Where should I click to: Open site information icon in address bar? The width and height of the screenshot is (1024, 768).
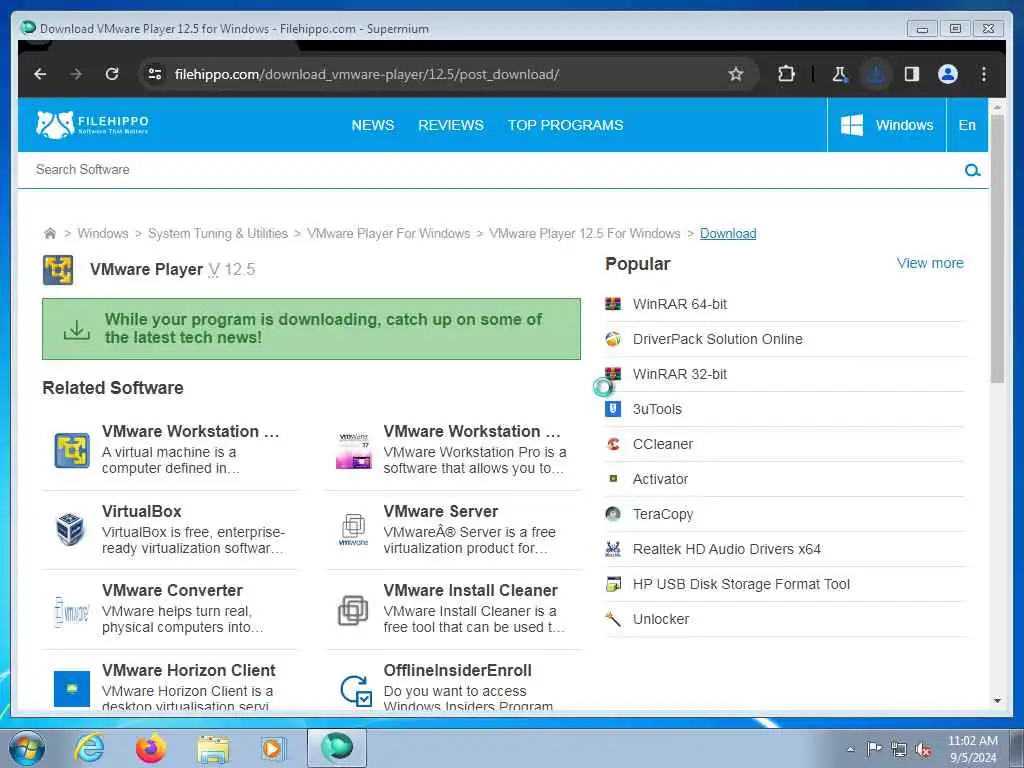tap(155, 74)
